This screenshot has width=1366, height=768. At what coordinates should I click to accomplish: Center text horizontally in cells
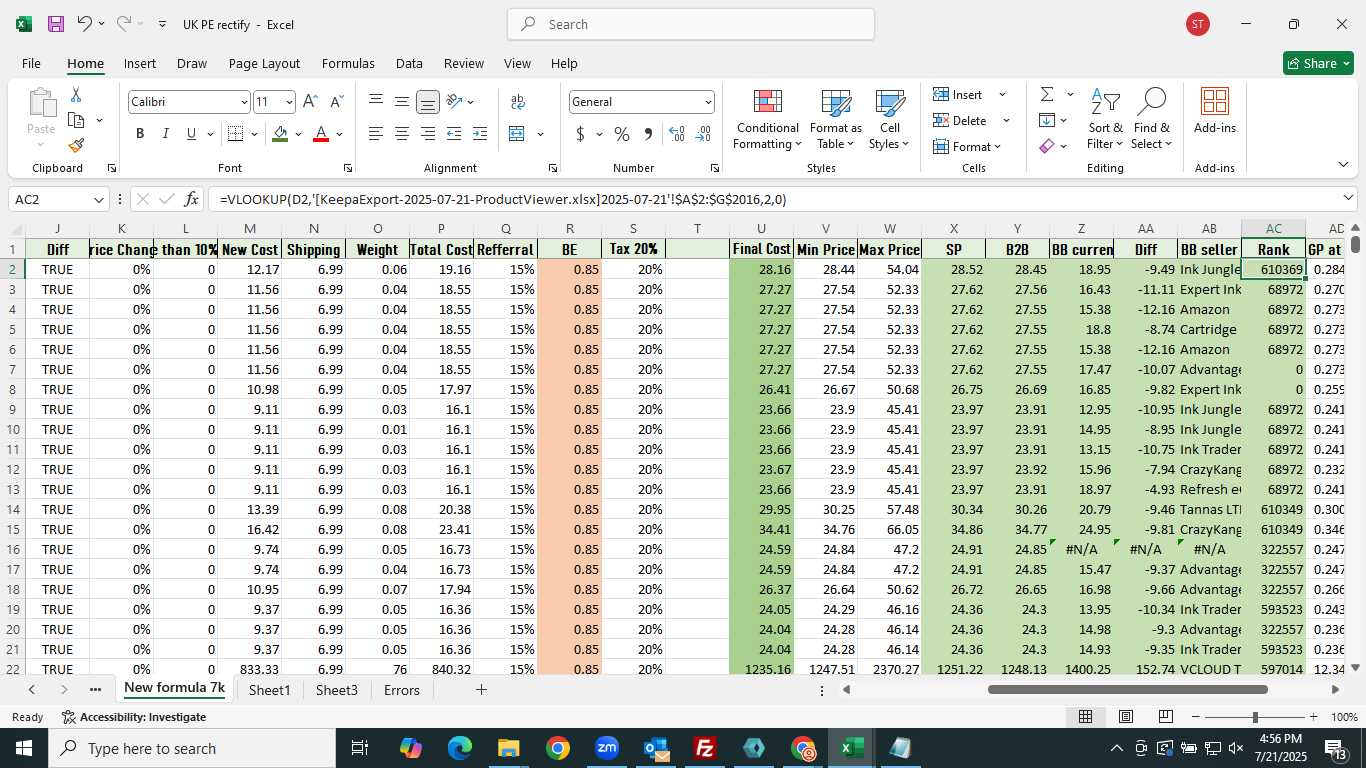[x=402, y=134]
